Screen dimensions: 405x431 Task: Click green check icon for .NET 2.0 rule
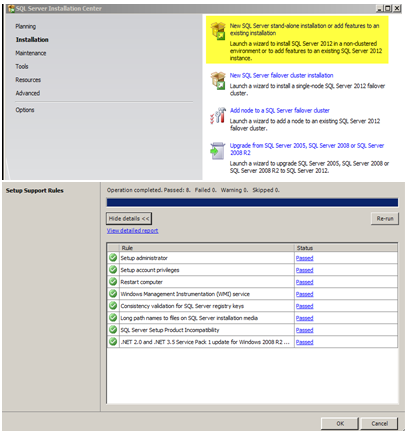coord(113,342)
